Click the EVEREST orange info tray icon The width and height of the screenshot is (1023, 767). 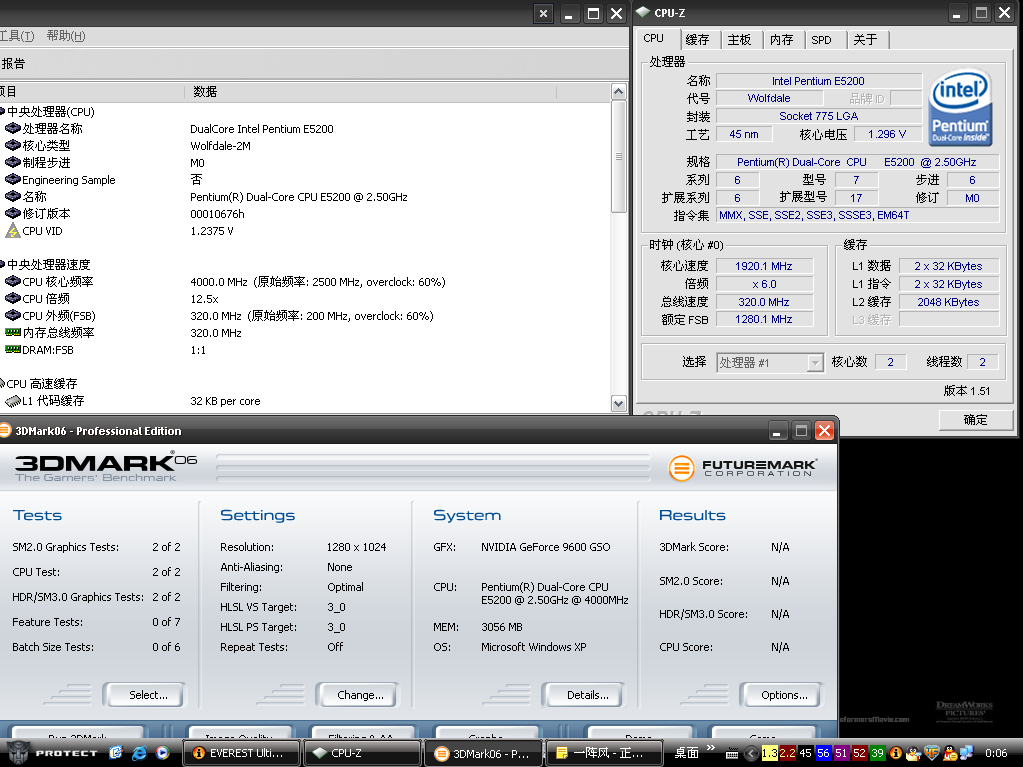tap(895, 753)
